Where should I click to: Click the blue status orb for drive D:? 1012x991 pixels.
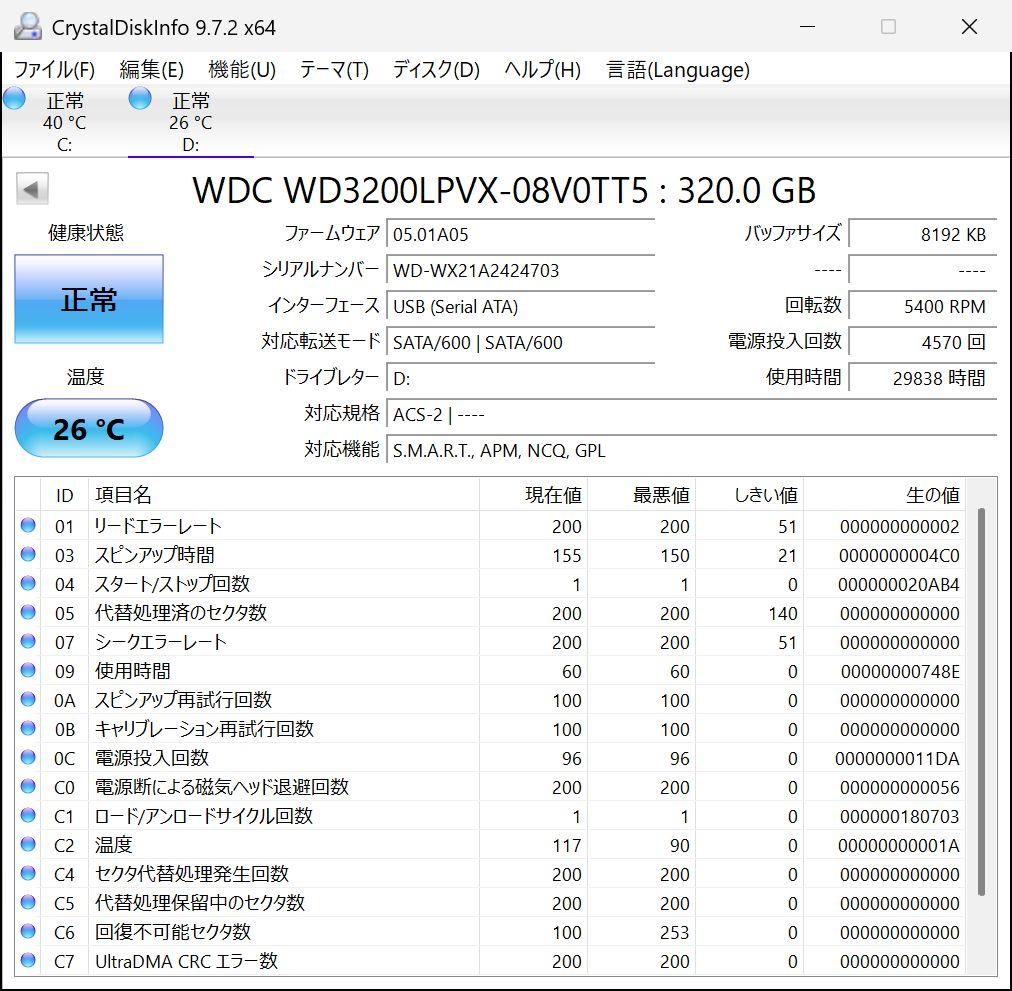click(140, 99)
